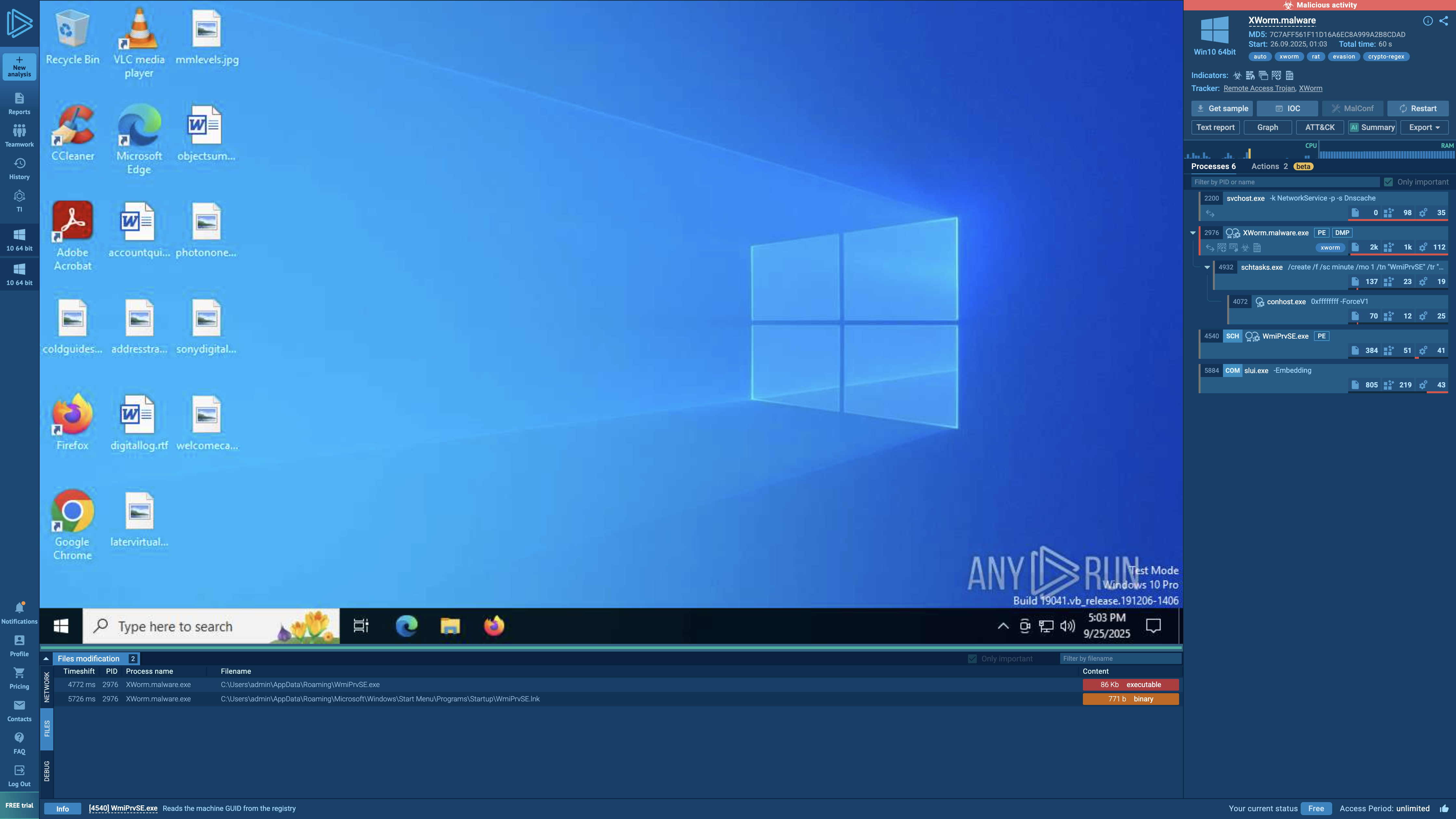
Task: Collapse the schtasks.exe process subtree
Action: coord(1207,267)
